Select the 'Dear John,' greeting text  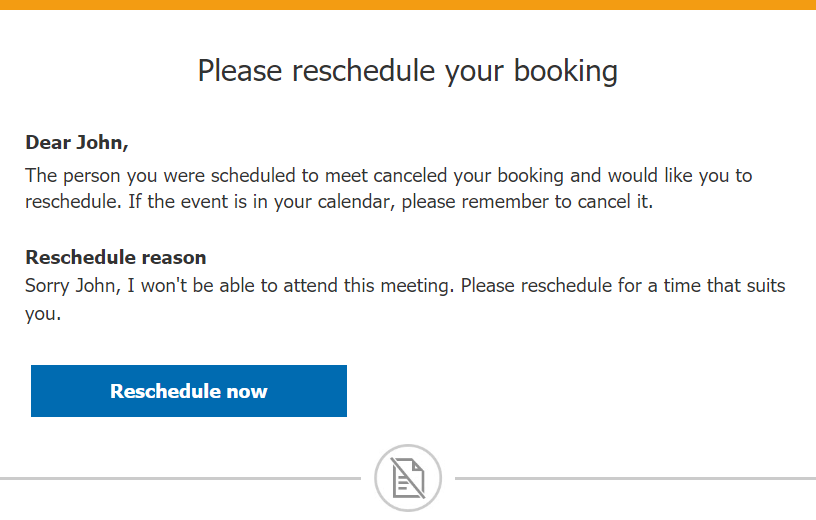click(77, 142)
